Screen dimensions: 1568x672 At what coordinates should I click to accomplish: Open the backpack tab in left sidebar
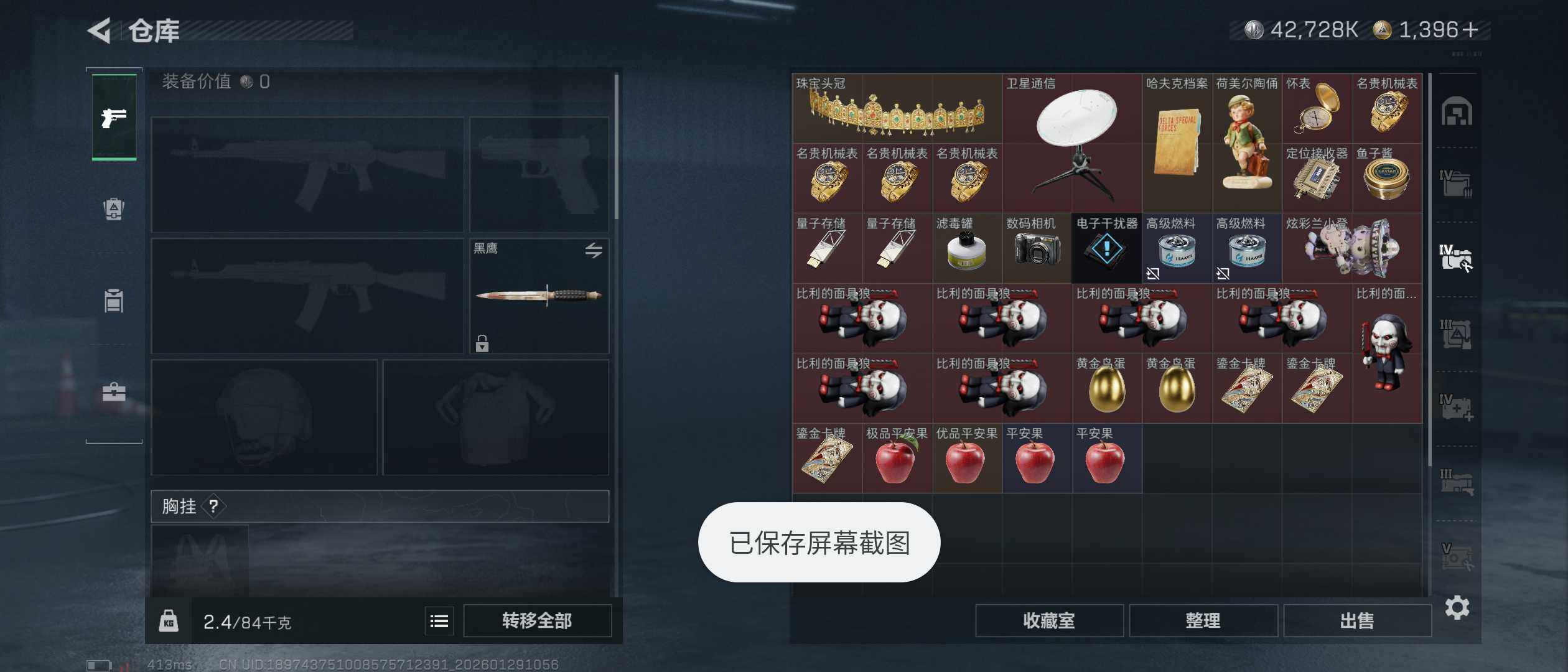coord(114,208)
